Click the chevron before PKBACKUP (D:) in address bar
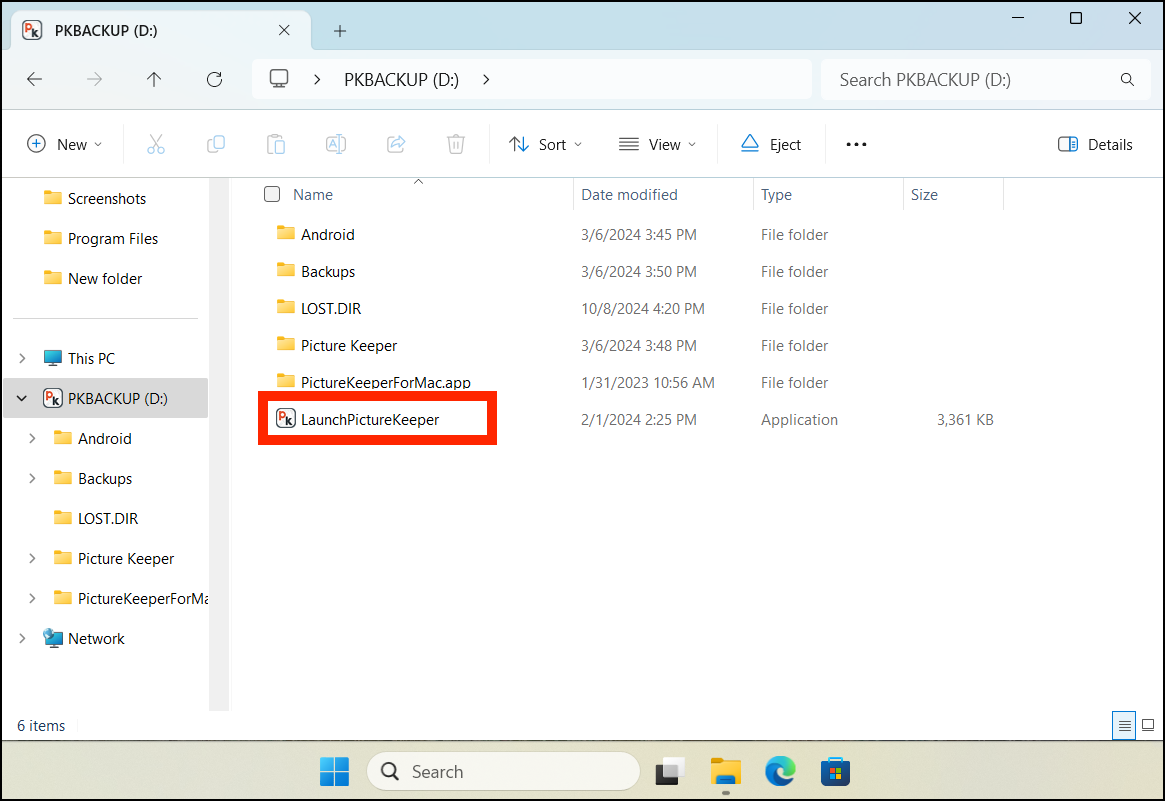Viewport: 1165px width, 801px height. pos(317,80)
